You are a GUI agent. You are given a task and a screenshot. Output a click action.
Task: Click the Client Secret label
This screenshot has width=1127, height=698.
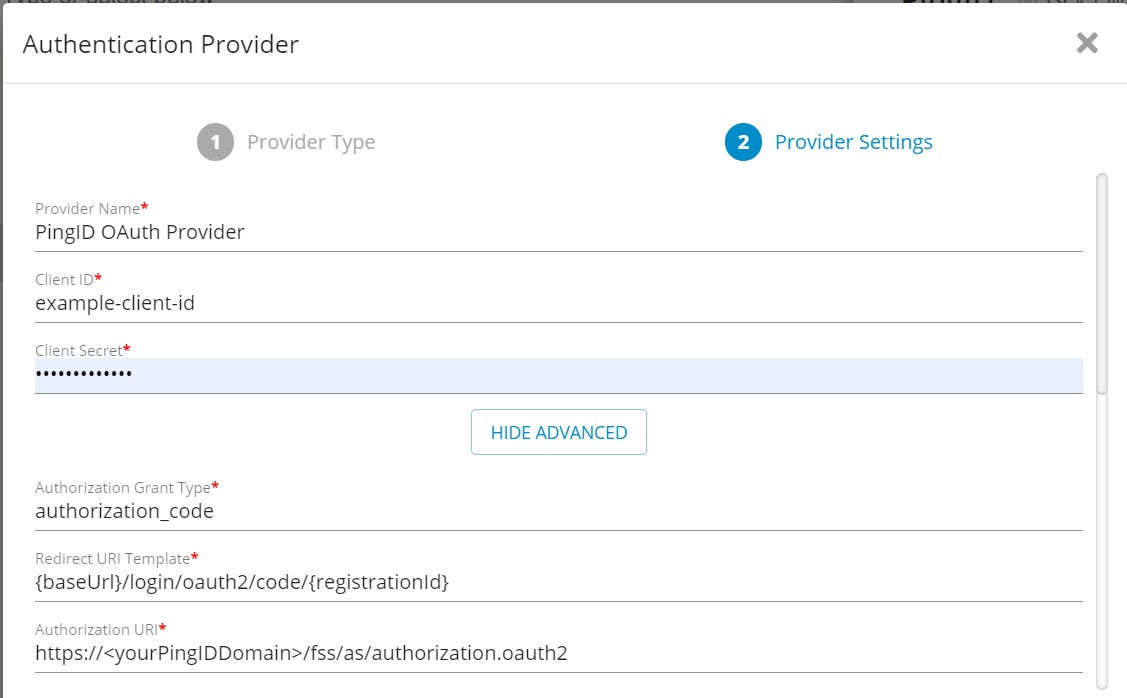click(79, 351)
